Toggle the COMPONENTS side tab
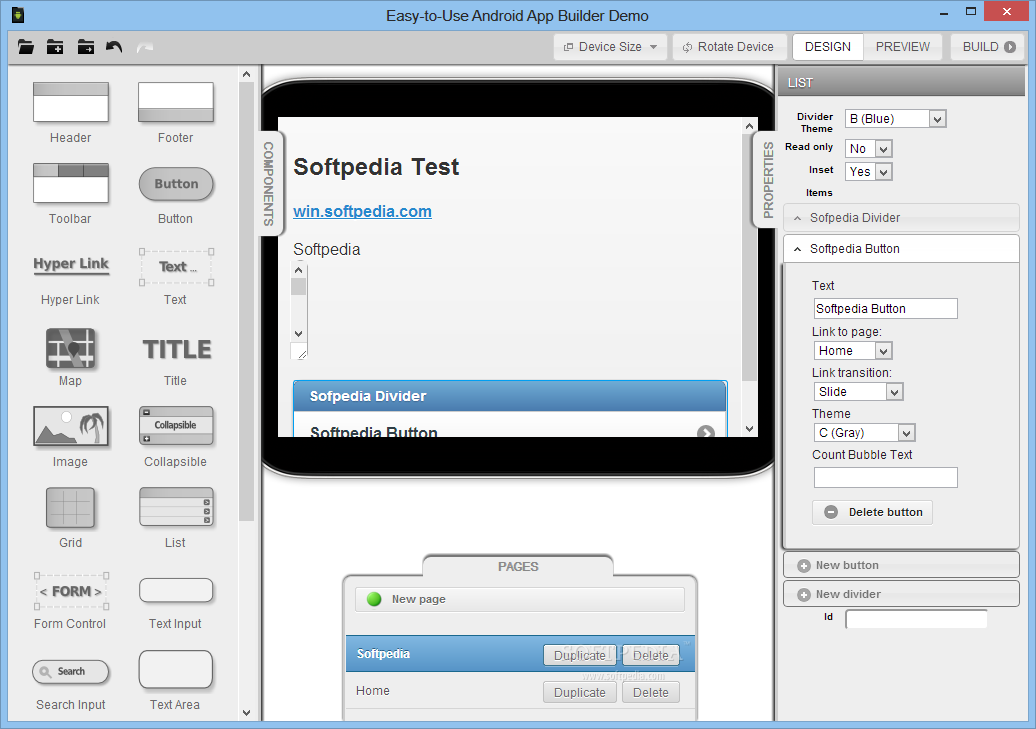The image size is (1036, 729). (269, 183)
